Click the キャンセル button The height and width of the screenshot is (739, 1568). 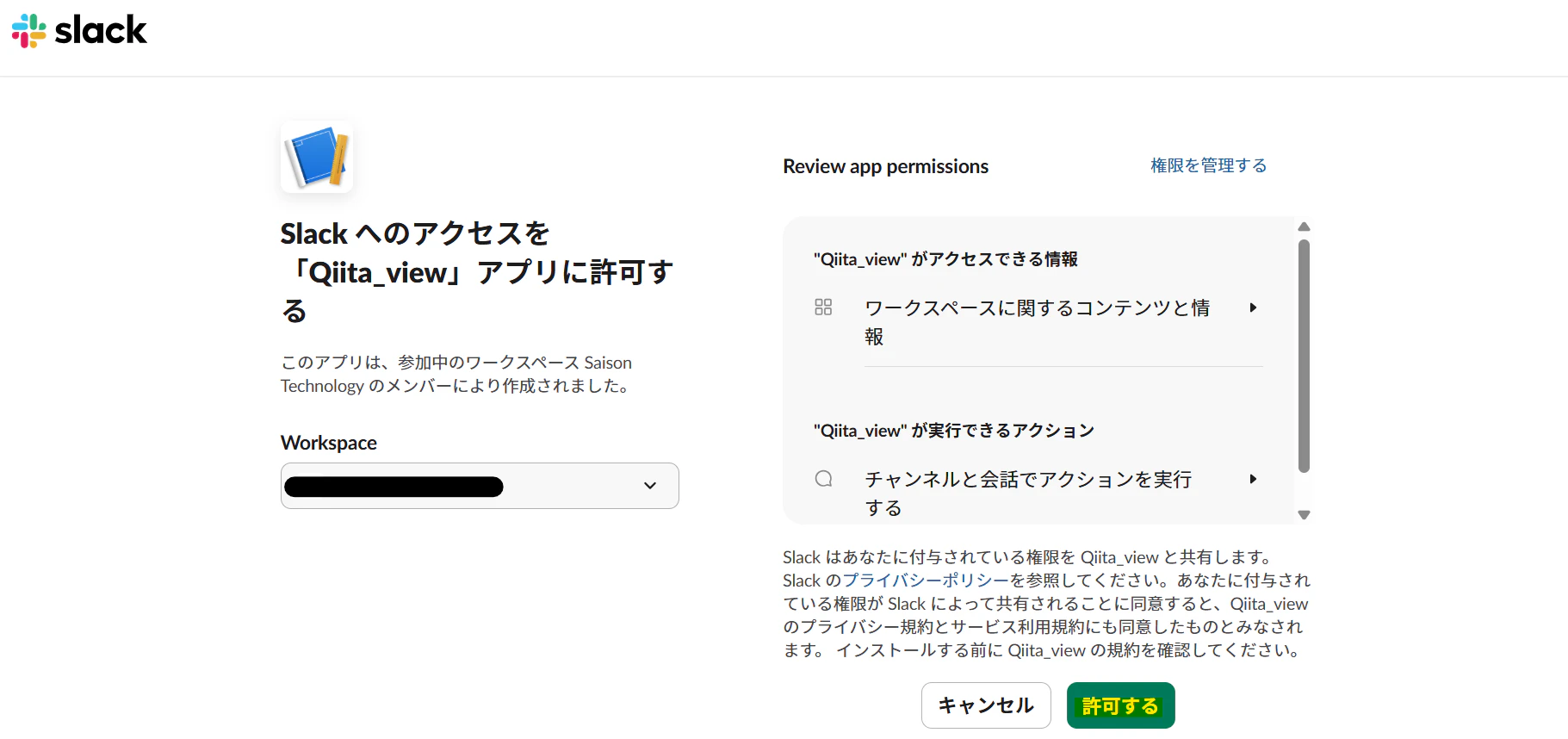point(986,705)
